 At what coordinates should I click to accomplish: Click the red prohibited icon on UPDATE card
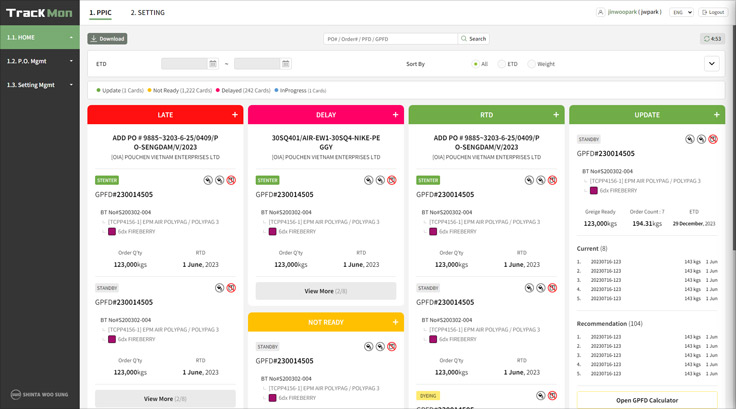713,139
